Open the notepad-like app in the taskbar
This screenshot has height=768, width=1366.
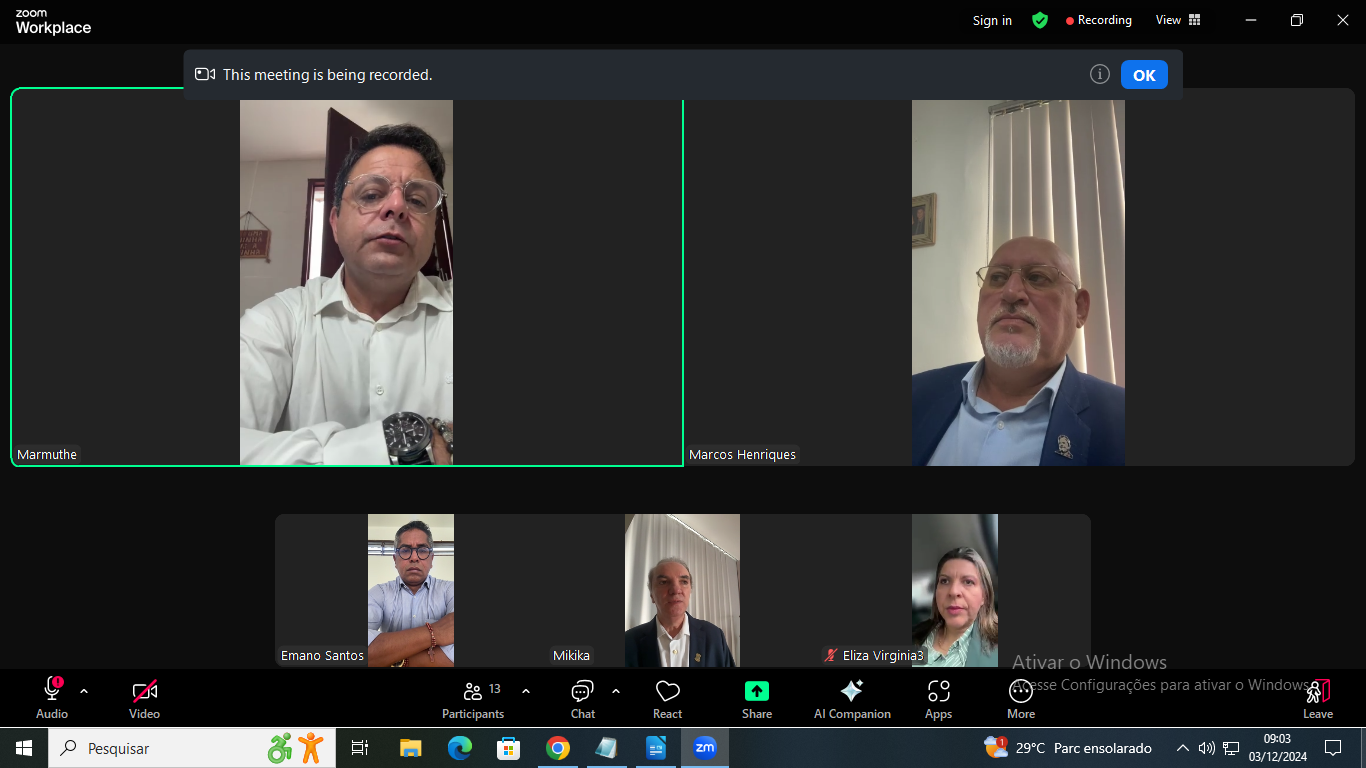[x=606, y=748]
